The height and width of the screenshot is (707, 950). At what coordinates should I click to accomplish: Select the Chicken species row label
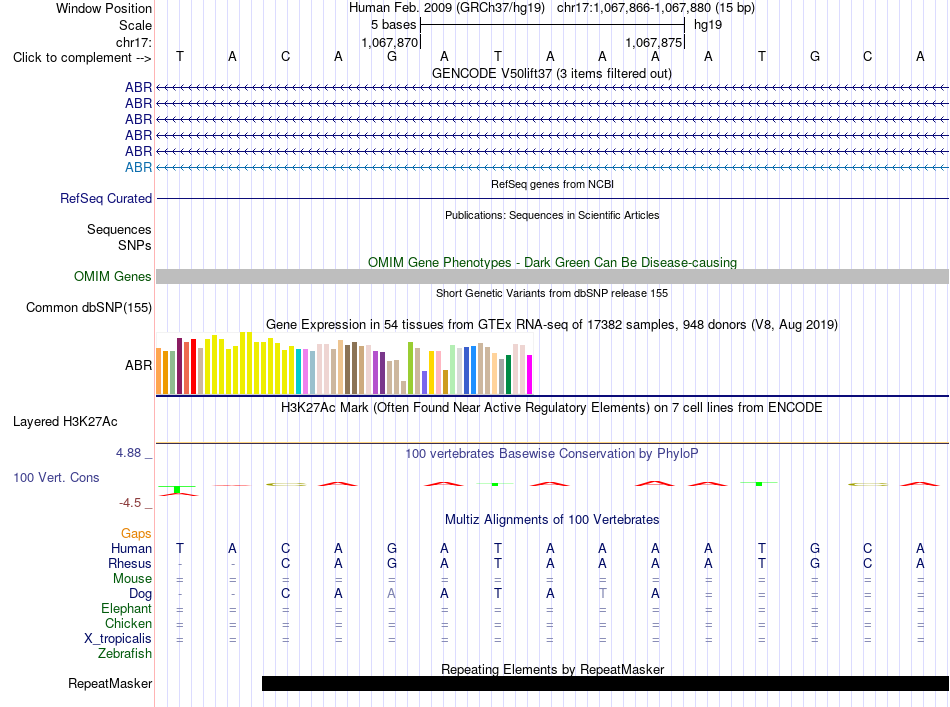128,623
